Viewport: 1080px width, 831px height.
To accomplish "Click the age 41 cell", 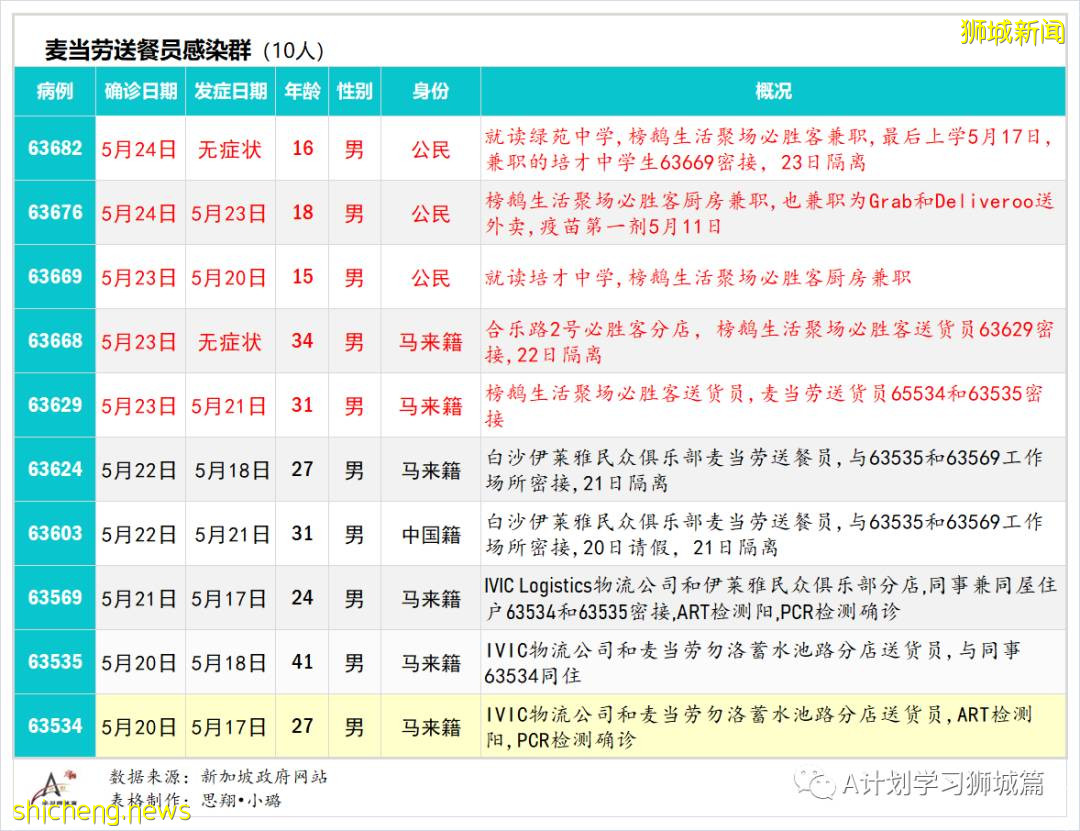I will tap(302, 662).
